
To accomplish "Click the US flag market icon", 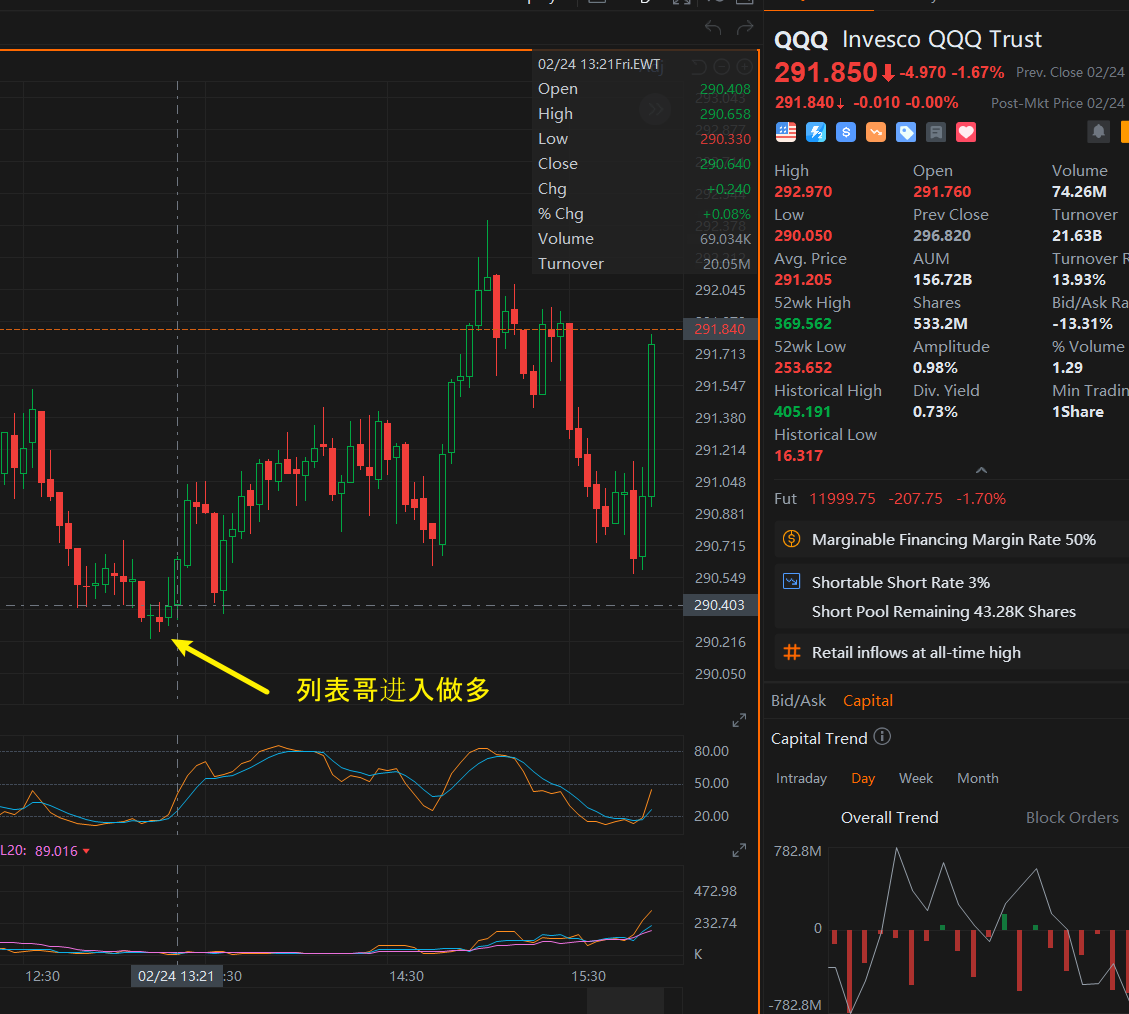I will (x=786, y=132).
